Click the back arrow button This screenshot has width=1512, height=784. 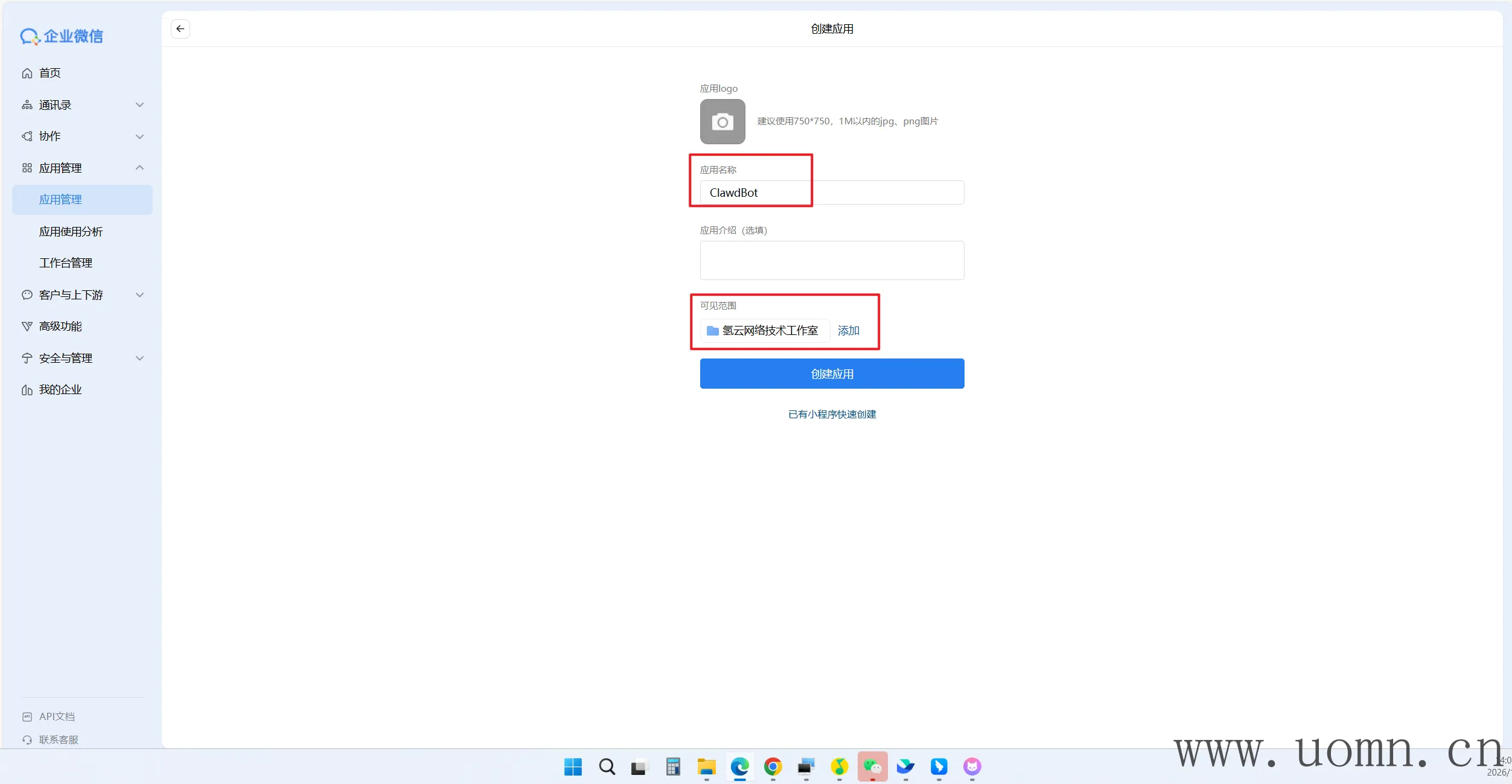(180, 29)
